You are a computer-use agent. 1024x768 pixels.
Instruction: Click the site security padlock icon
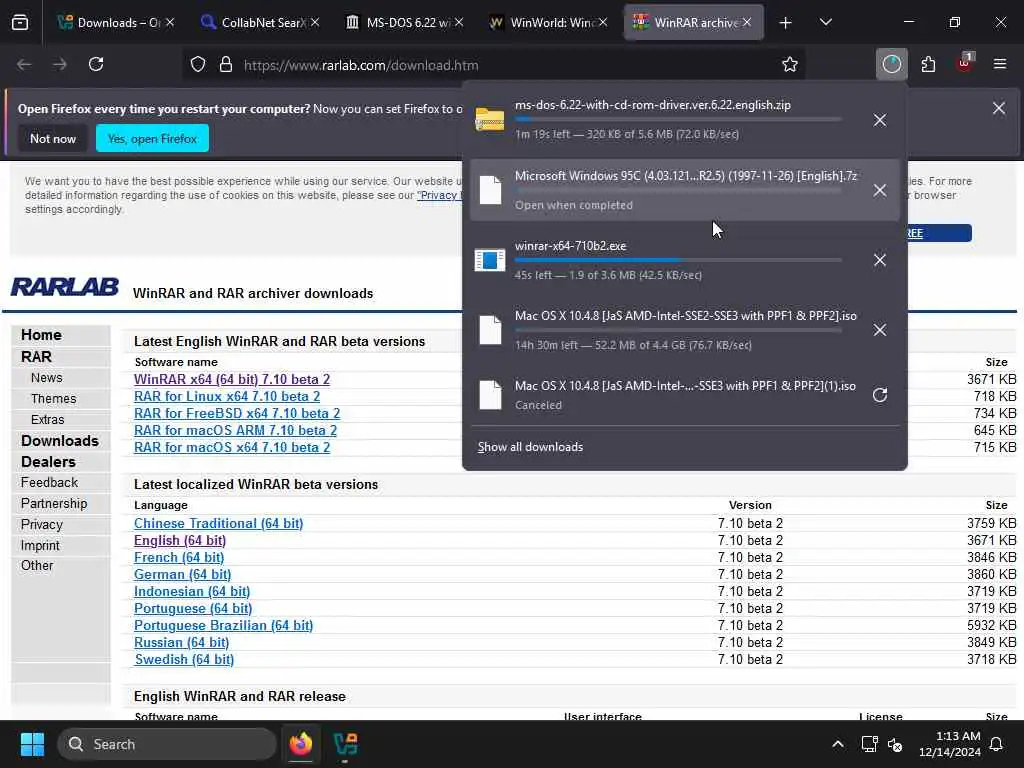(226, 65)
